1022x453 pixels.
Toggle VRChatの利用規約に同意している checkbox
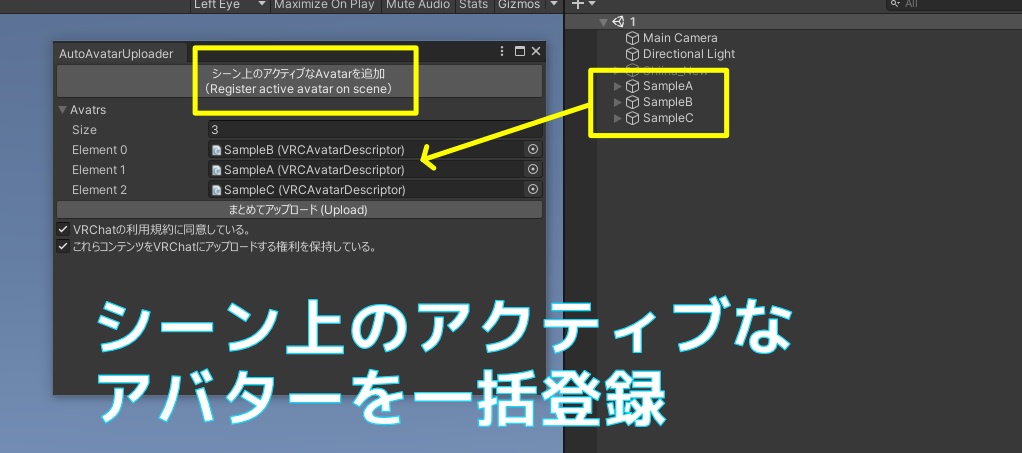63,229
